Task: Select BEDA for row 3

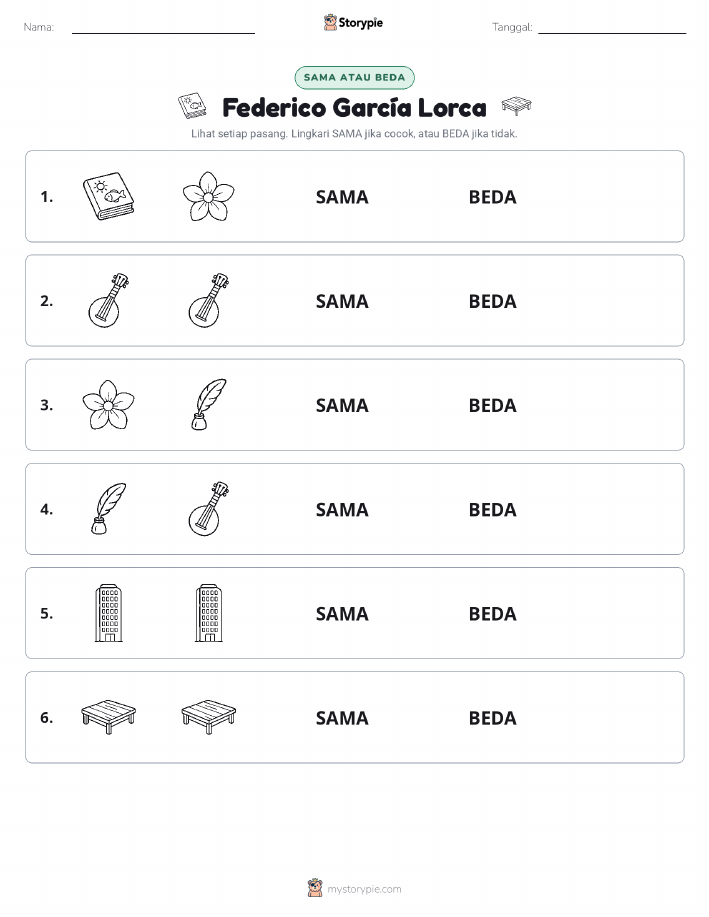Action: (492, 405)
